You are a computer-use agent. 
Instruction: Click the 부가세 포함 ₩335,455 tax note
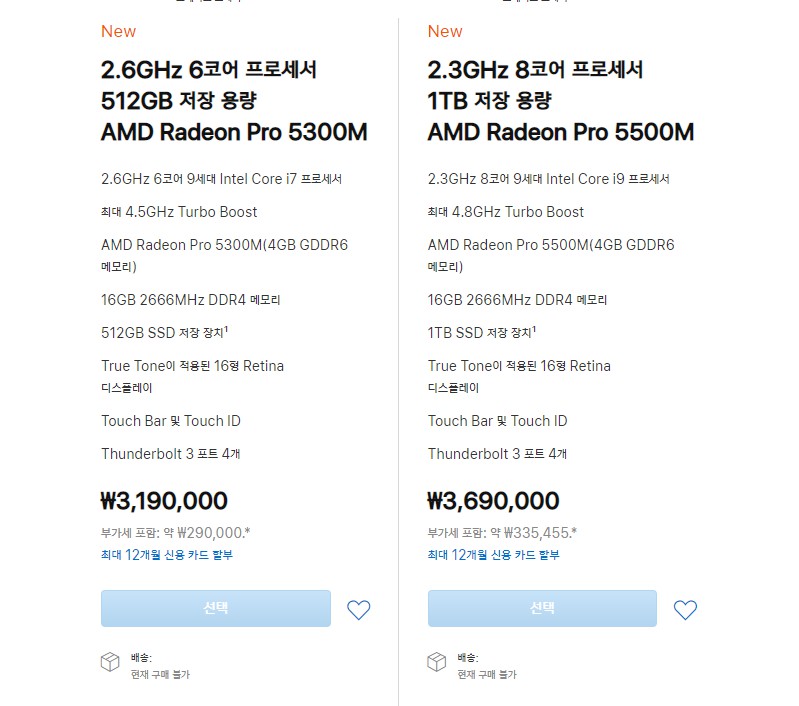[x=502, y=533]
